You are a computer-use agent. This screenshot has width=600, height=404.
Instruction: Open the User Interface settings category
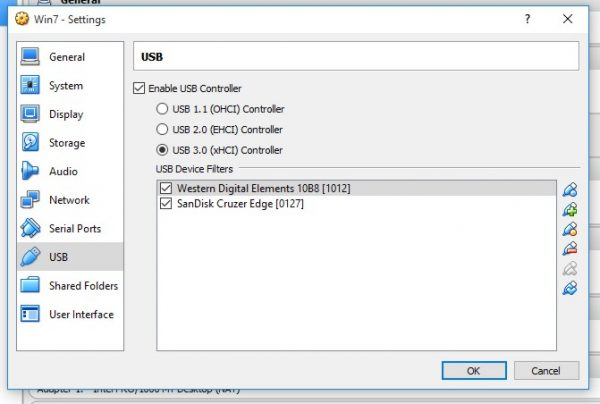tap(70, 314)
